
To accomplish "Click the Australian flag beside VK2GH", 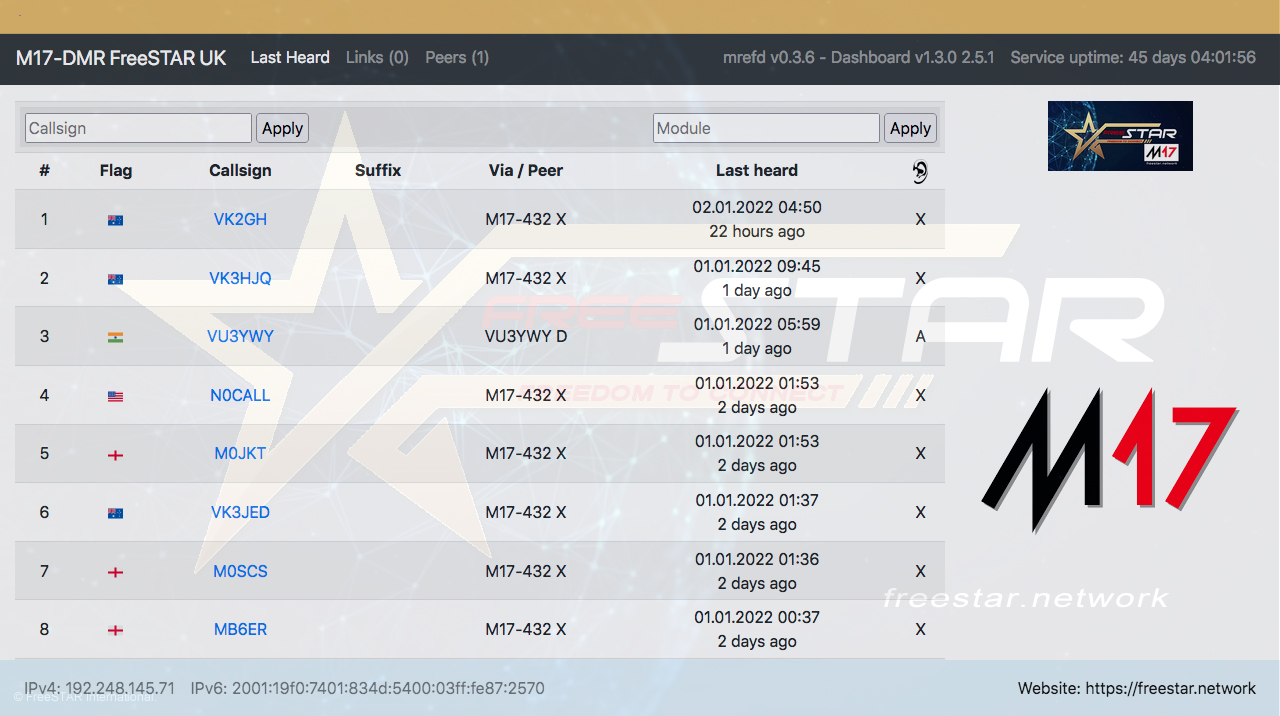I will 116,220.
